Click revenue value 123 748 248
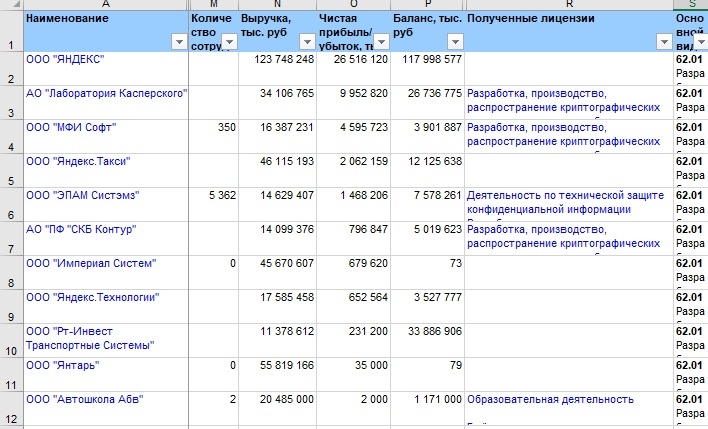The height and width of the screenshot is (429, 708). pyautogui.click(x=278, y=69)
